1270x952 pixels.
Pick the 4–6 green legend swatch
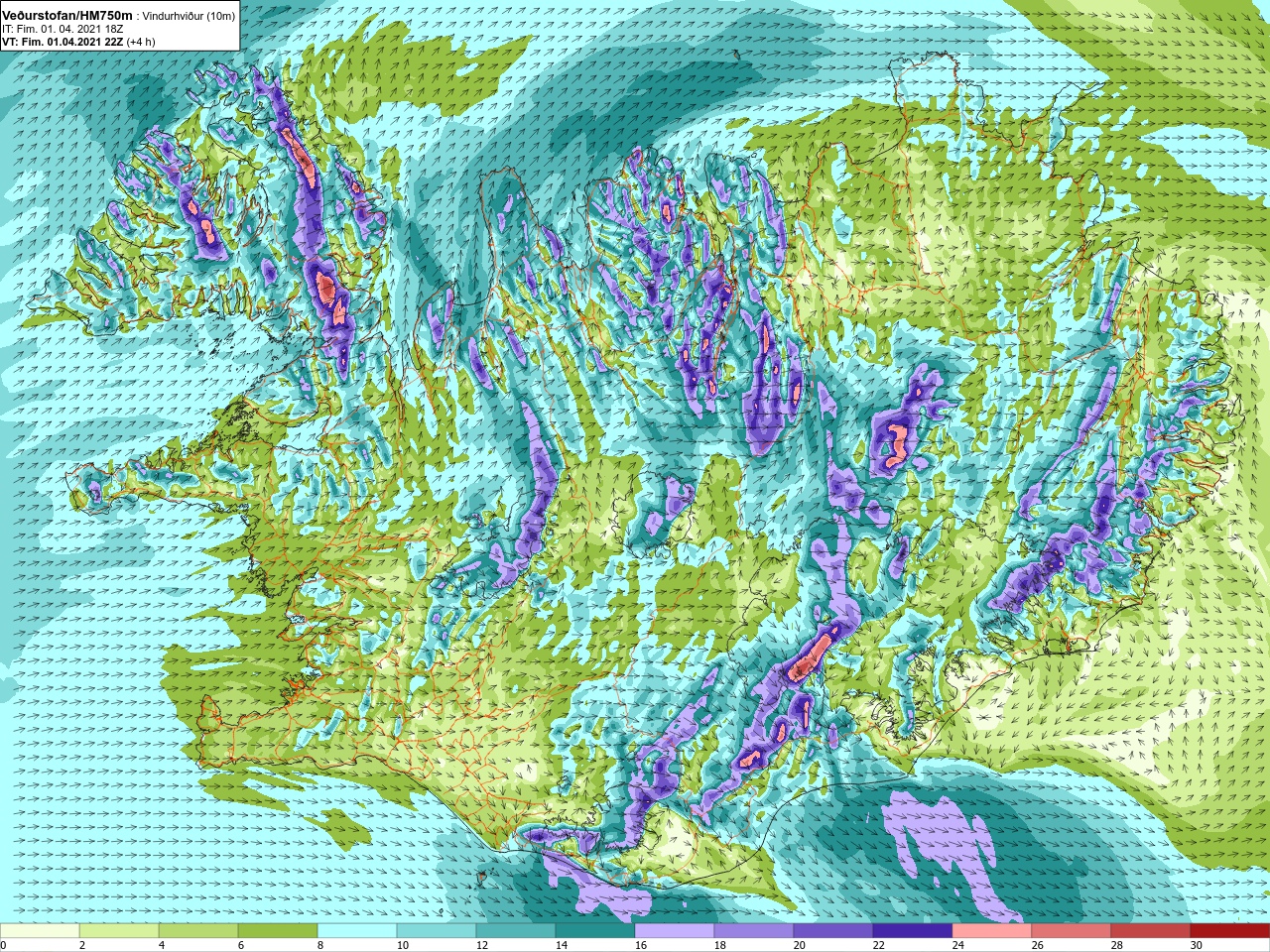[x=198, y=931]
